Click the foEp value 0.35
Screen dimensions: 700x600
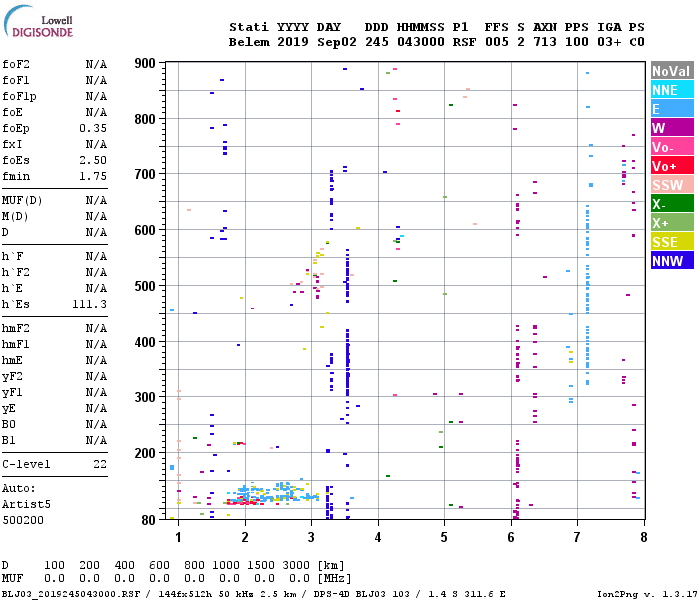[x=93, y=129]
